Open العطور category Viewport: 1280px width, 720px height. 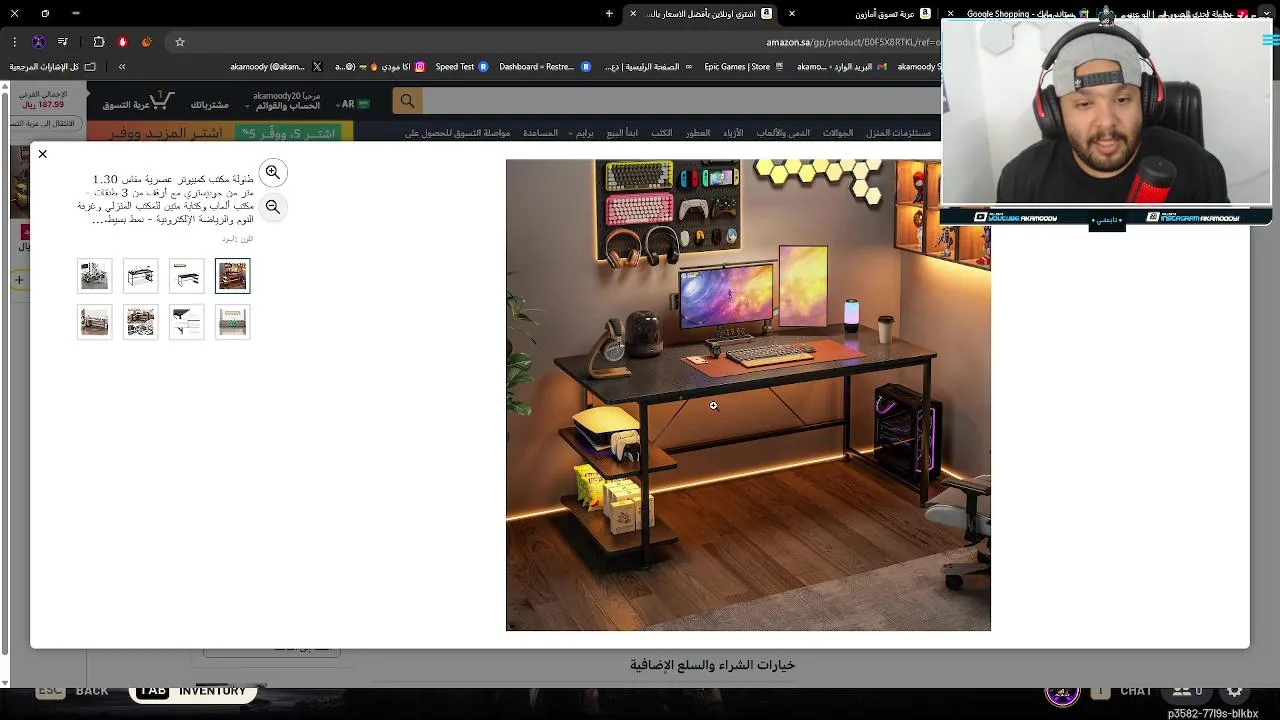(x=698, y=133)
